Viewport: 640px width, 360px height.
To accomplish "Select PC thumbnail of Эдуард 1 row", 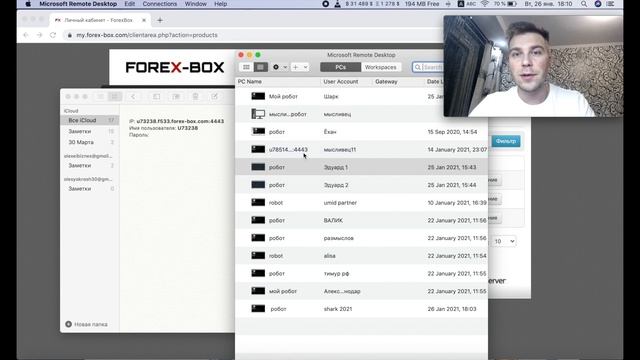I will point(258,167).
